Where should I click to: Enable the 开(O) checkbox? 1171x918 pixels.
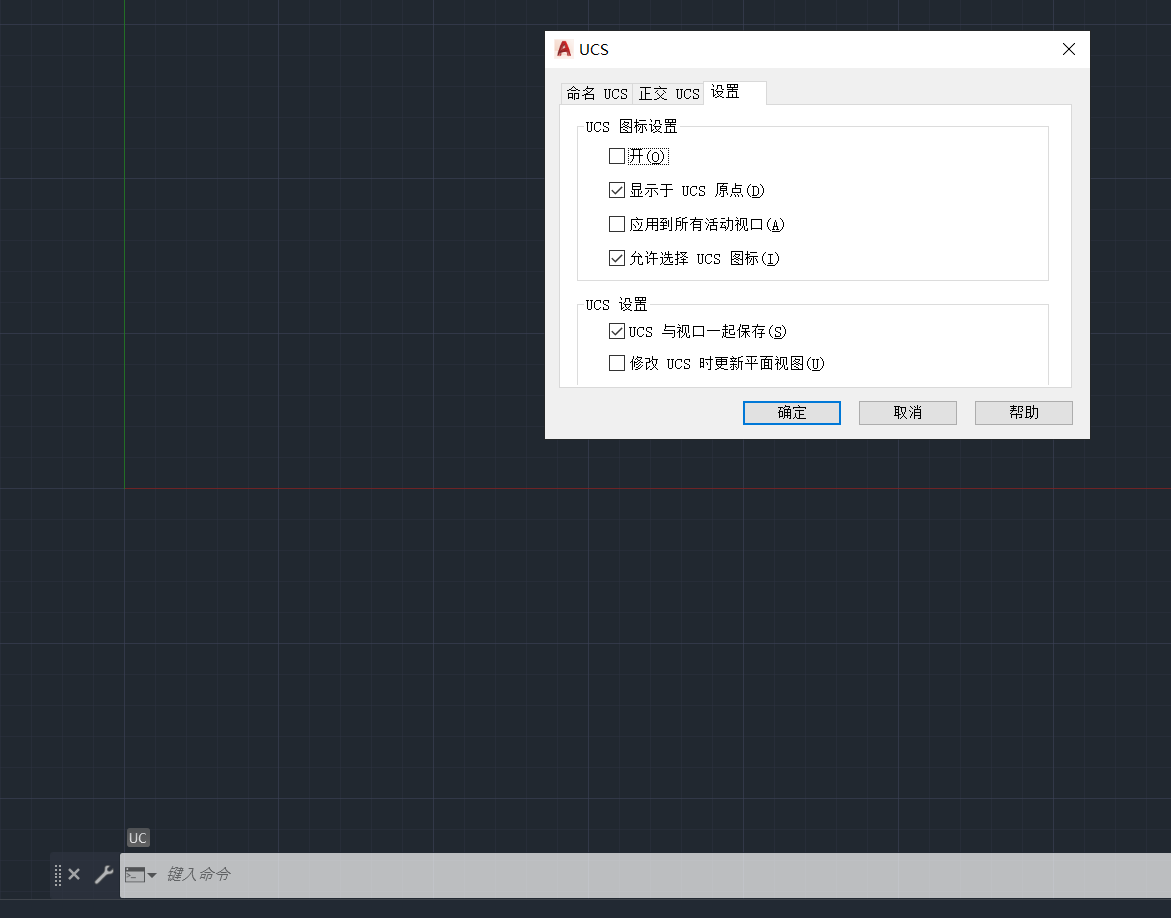click(617, 156)
